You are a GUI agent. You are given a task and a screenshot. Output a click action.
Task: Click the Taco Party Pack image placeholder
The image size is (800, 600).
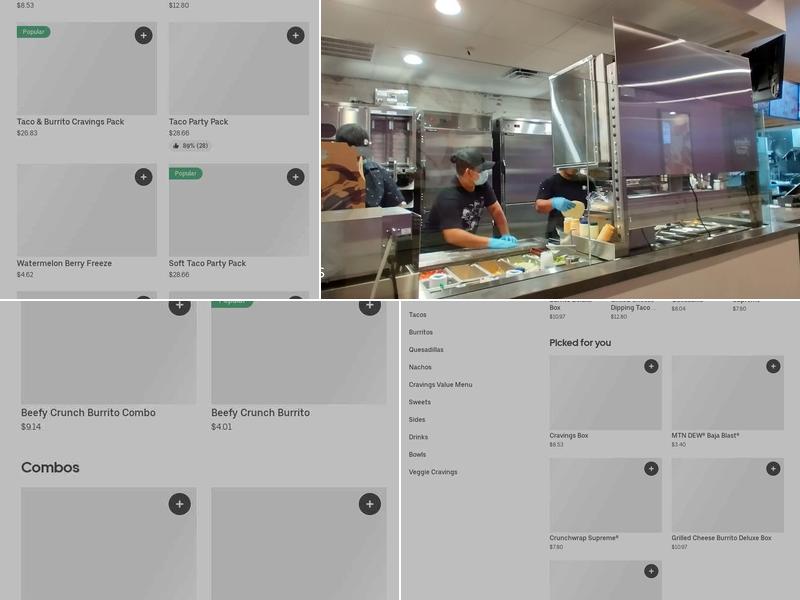tap(239, 68)
